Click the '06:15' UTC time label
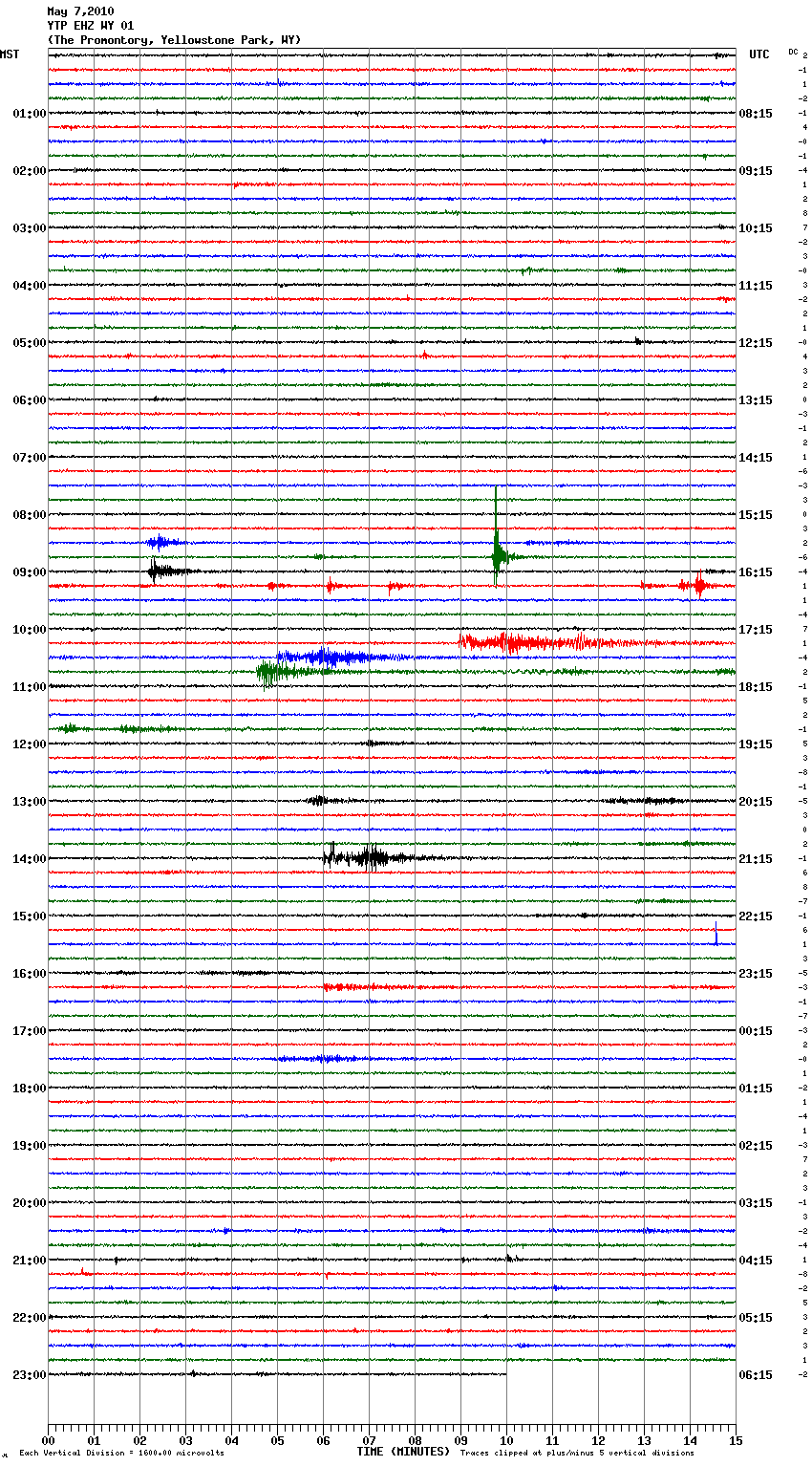Image resolution: width=812 pixels, height=1466 pixels. pos(756,1375)
